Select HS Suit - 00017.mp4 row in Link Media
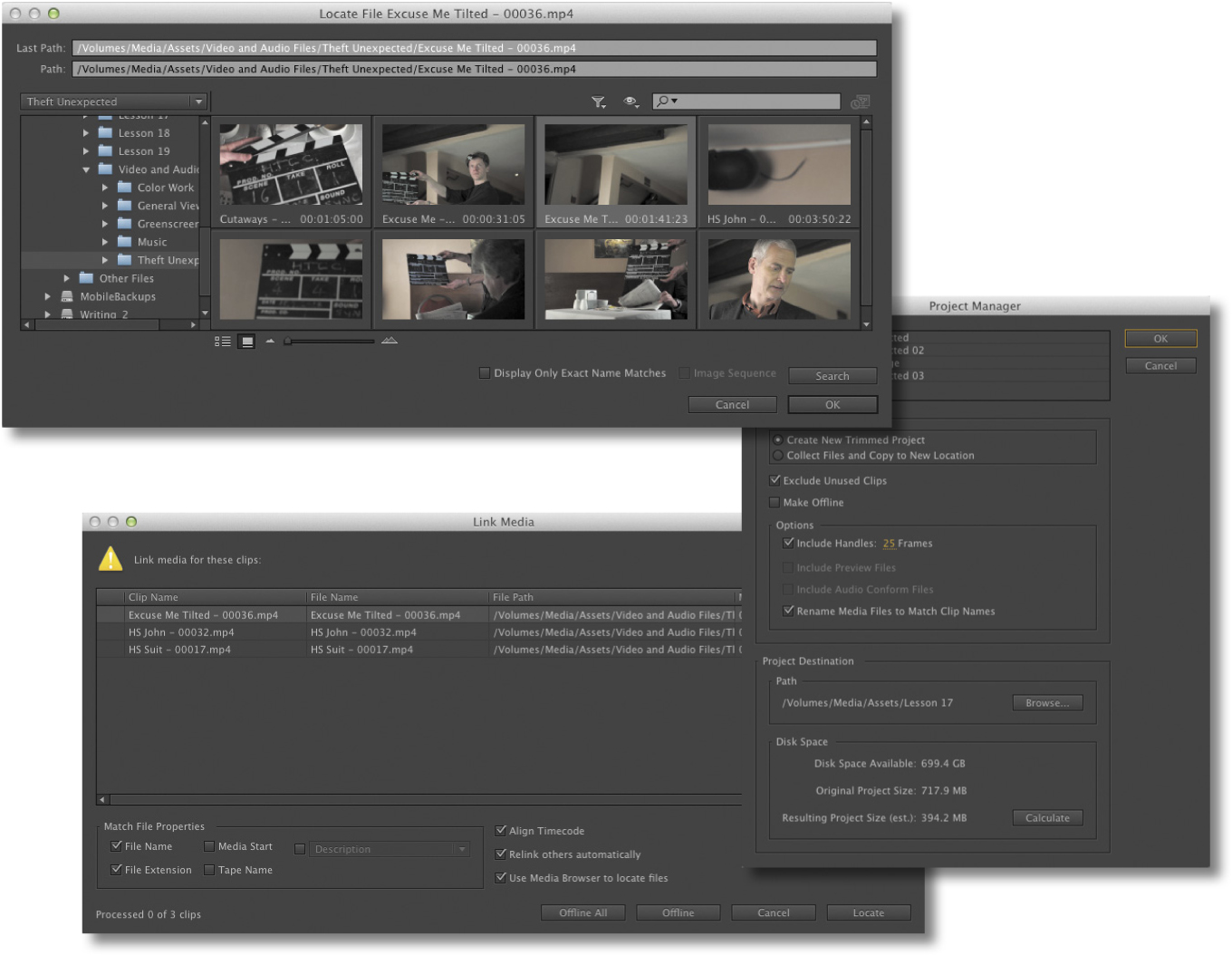This screenshot has height=955, width=1232. [419, 650]
